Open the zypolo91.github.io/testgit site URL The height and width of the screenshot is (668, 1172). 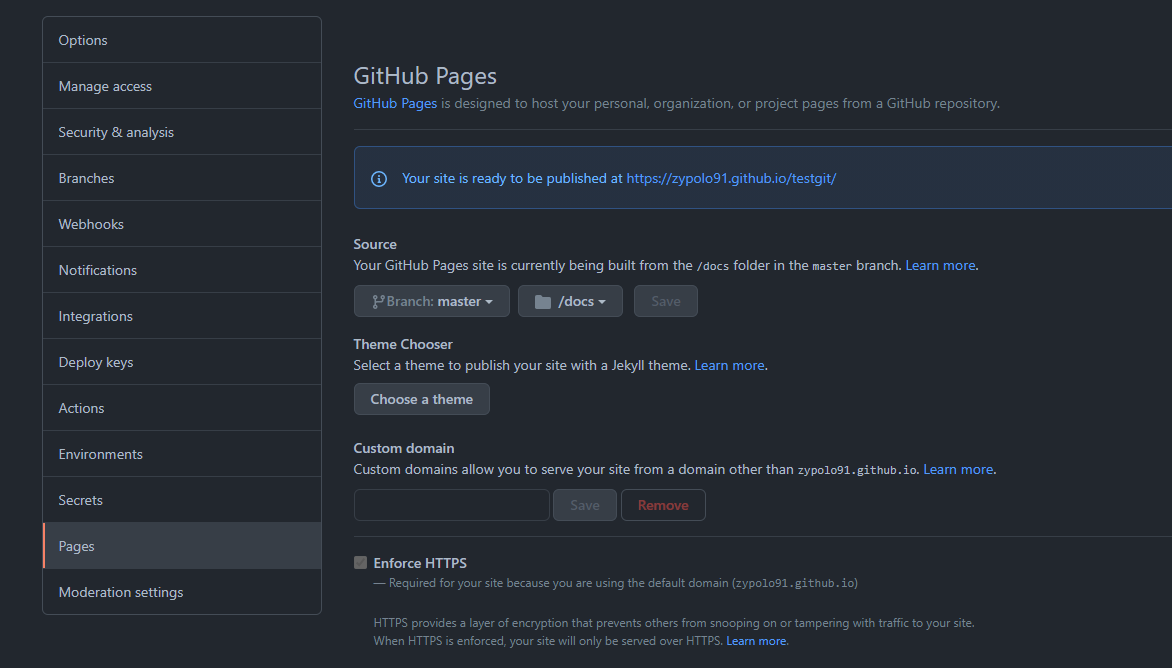(731, 178)
